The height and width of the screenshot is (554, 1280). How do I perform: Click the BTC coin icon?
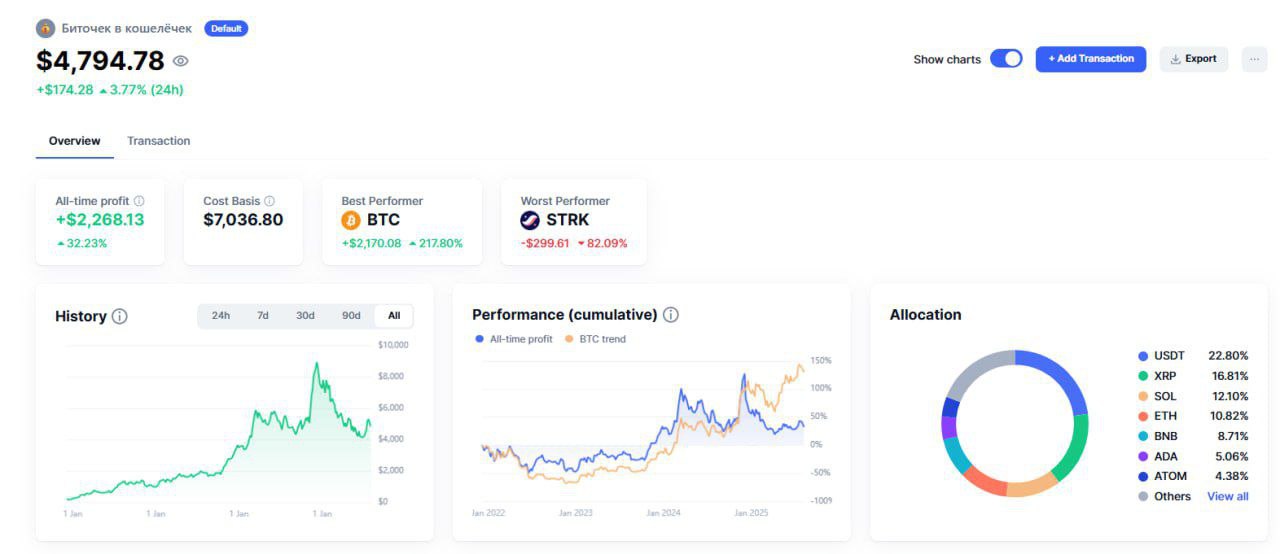pos(351,220)
